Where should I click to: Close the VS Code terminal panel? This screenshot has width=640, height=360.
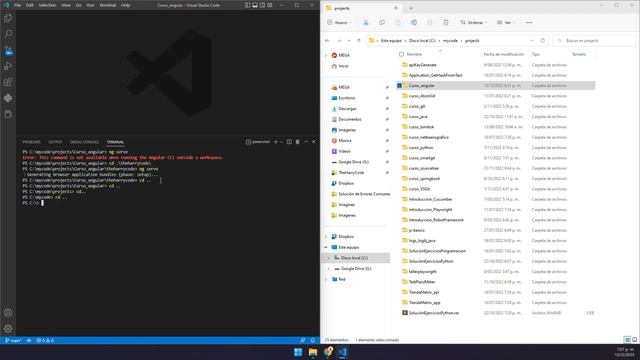point(314,142)
